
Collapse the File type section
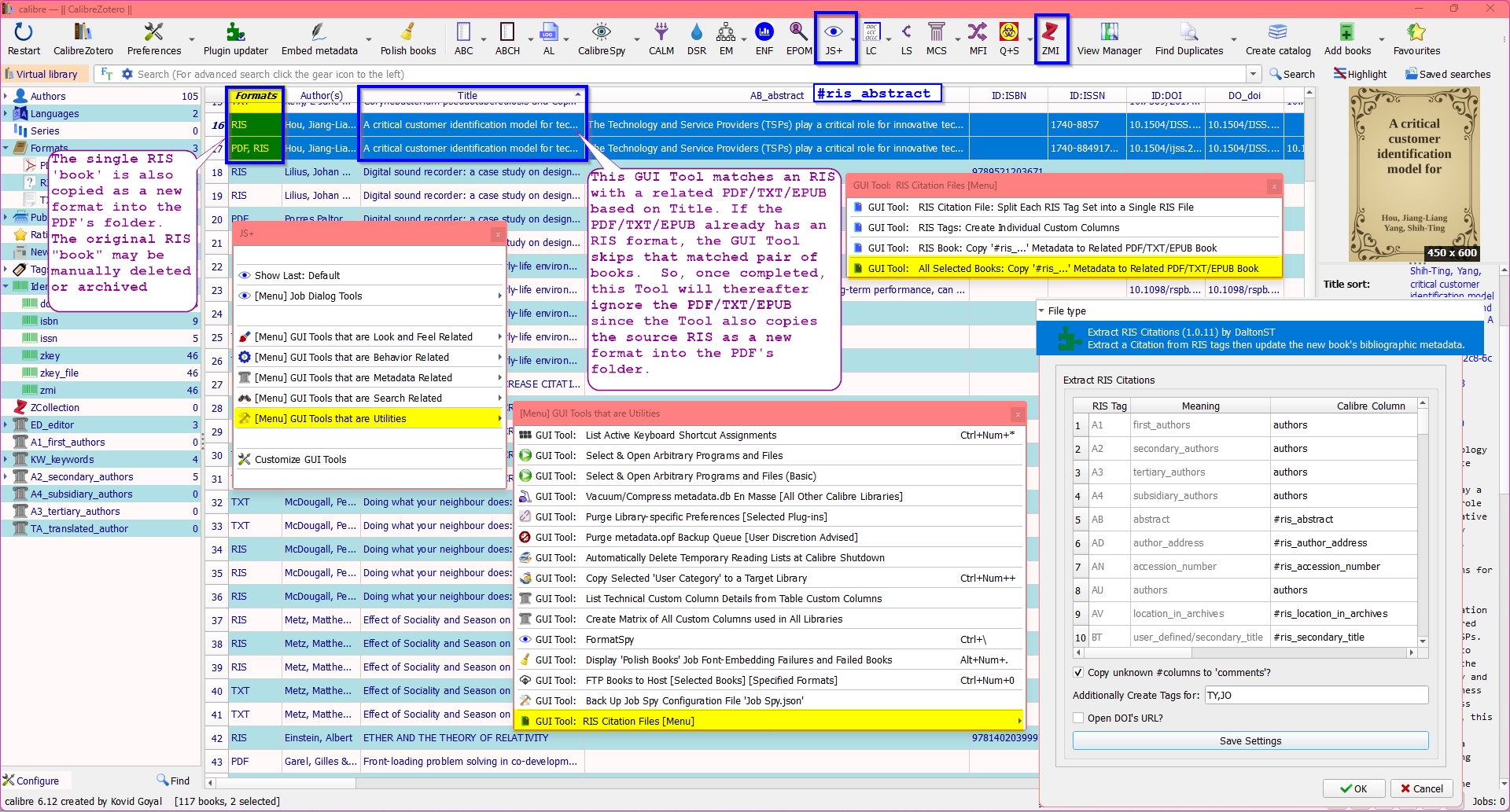(x=1042, y=311)
